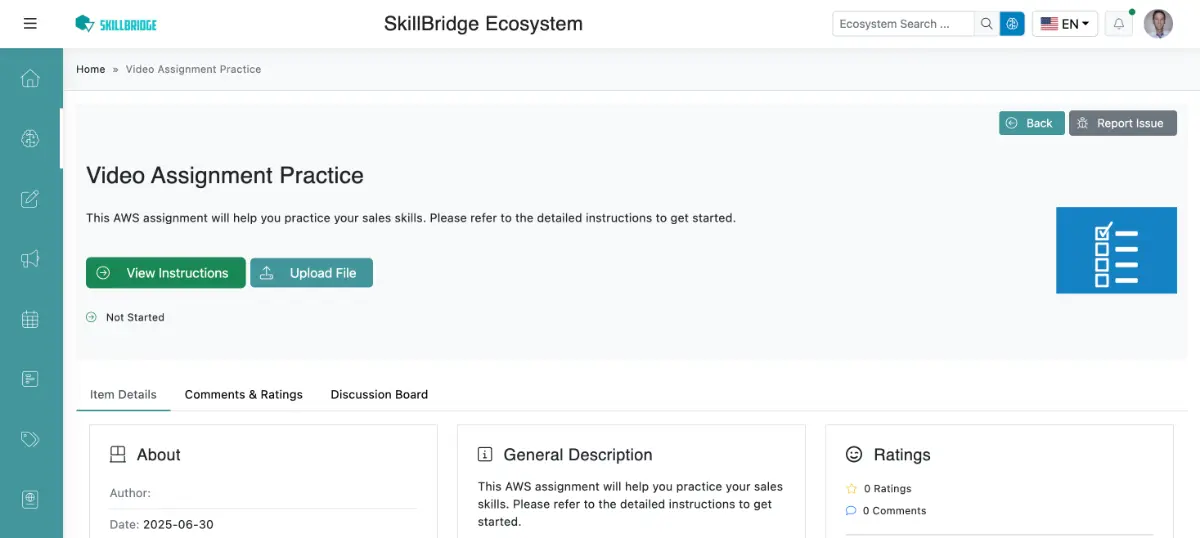Viewport: 1200px width, 538px height.
Task: Expand the EN language dropdown
Action: click(1065, 24)
